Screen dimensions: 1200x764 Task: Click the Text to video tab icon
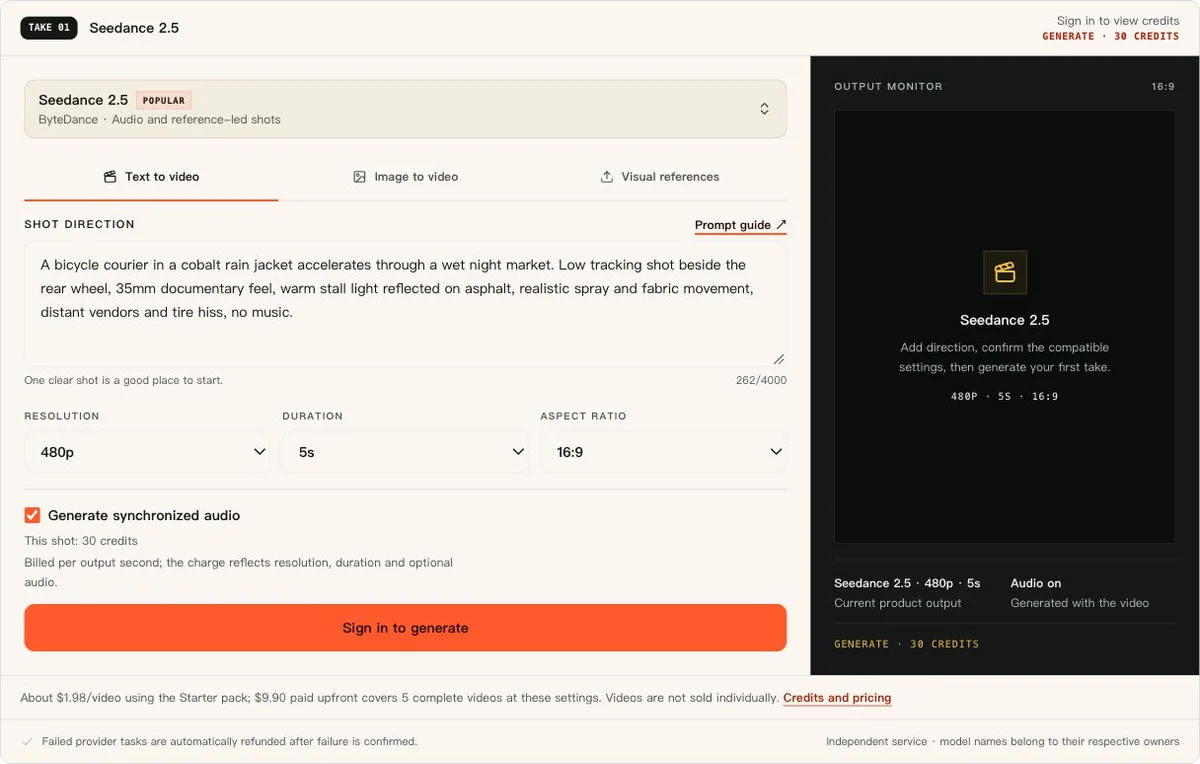110,177
